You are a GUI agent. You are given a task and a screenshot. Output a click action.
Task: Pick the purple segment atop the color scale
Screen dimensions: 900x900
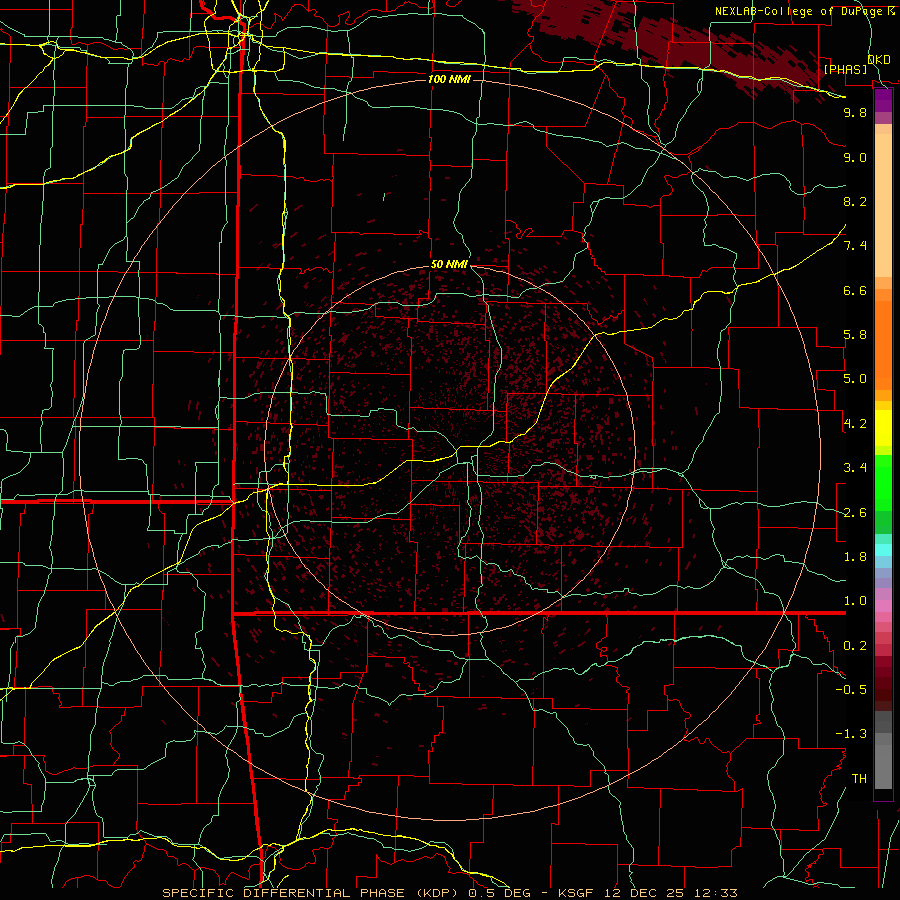883,100
